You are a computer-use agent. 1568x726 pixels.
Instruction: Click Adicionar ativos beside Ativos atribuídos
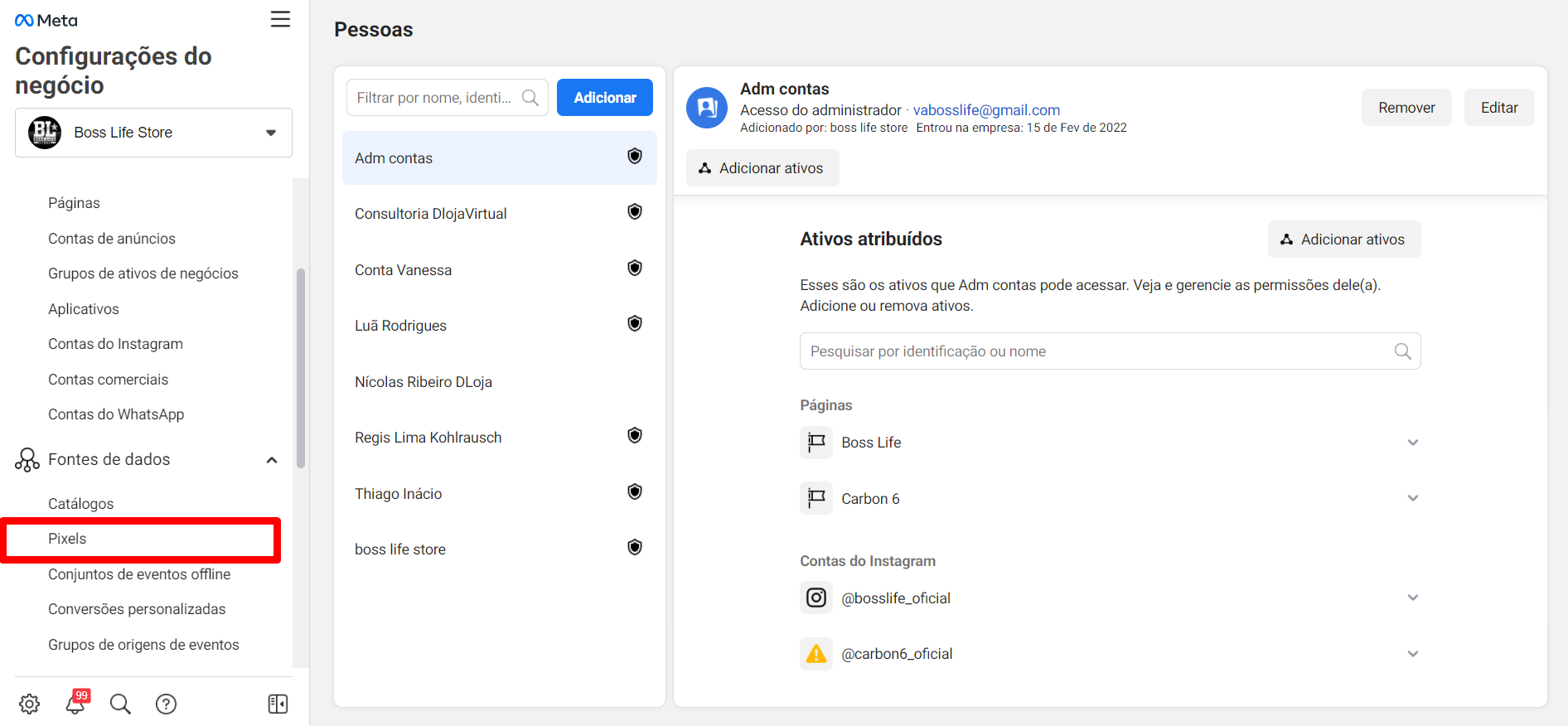pyautogui.click(x=1344, y=240)
